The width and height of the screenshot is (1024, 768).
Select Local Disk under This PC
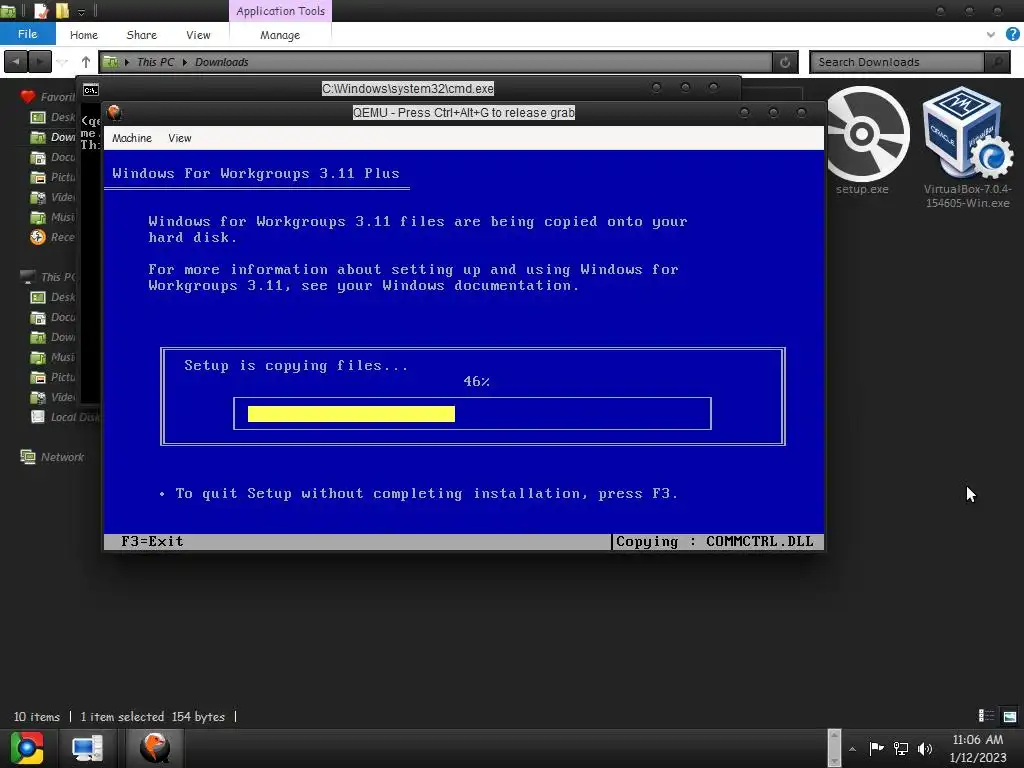[x=65, y=417]
